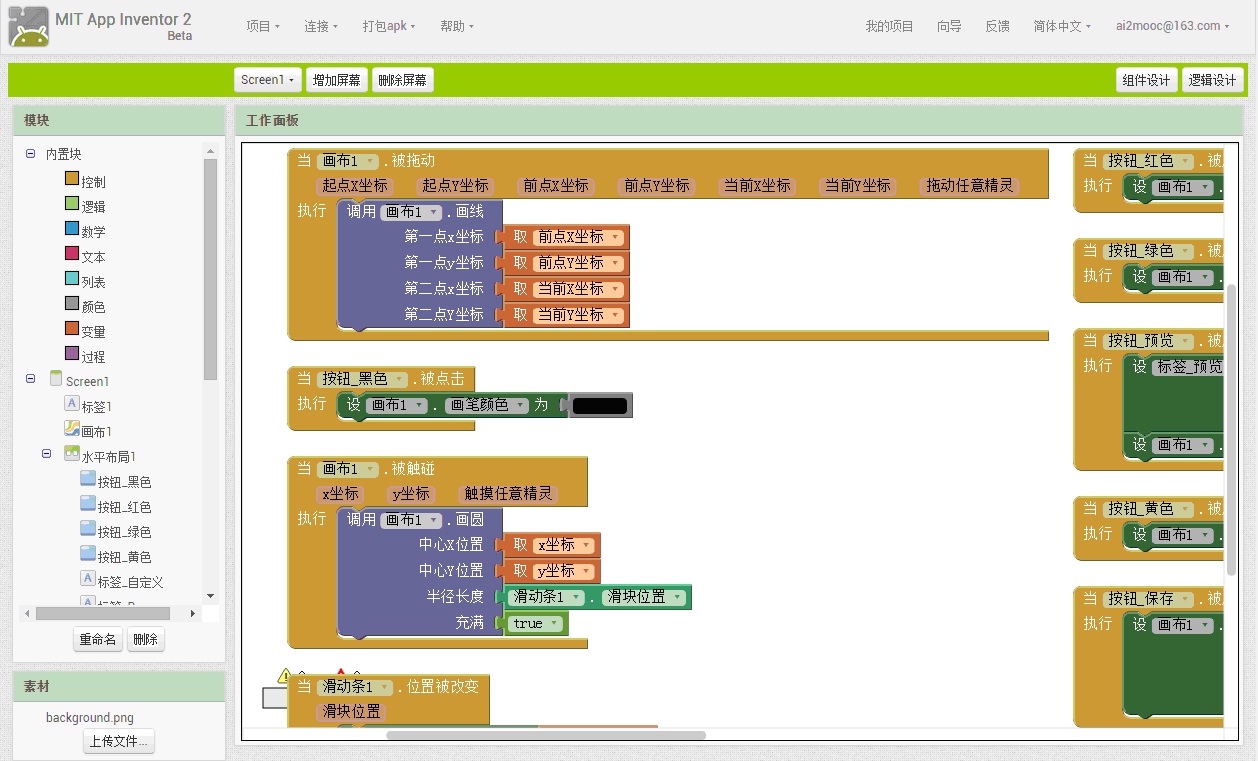
Task: Click the workspace horizontal scrollbar
Action: coord(546,735)
